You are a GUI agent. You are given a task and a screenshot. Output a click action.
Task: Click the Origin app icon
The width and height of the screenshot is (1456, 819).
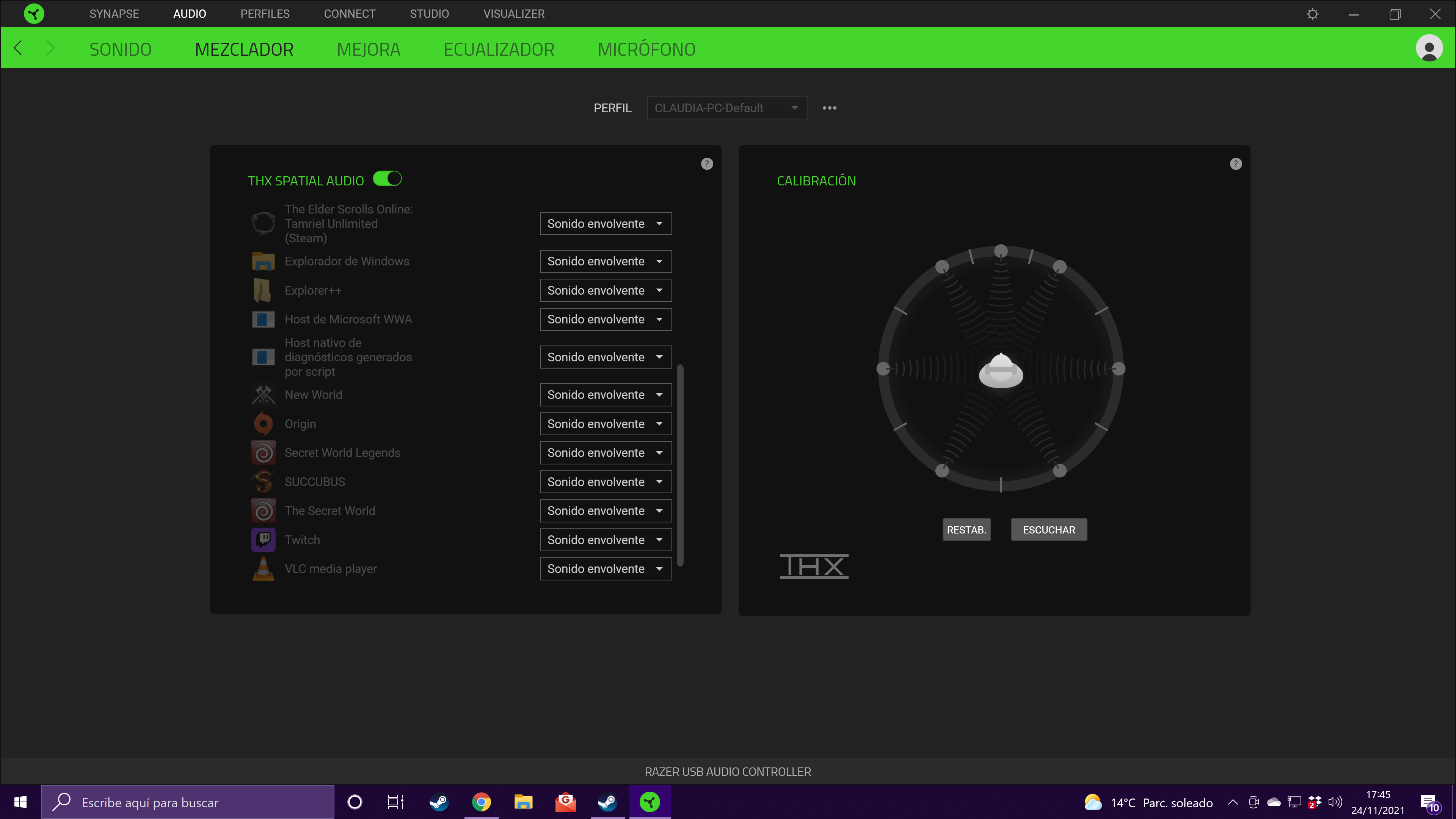coord(263,424)
